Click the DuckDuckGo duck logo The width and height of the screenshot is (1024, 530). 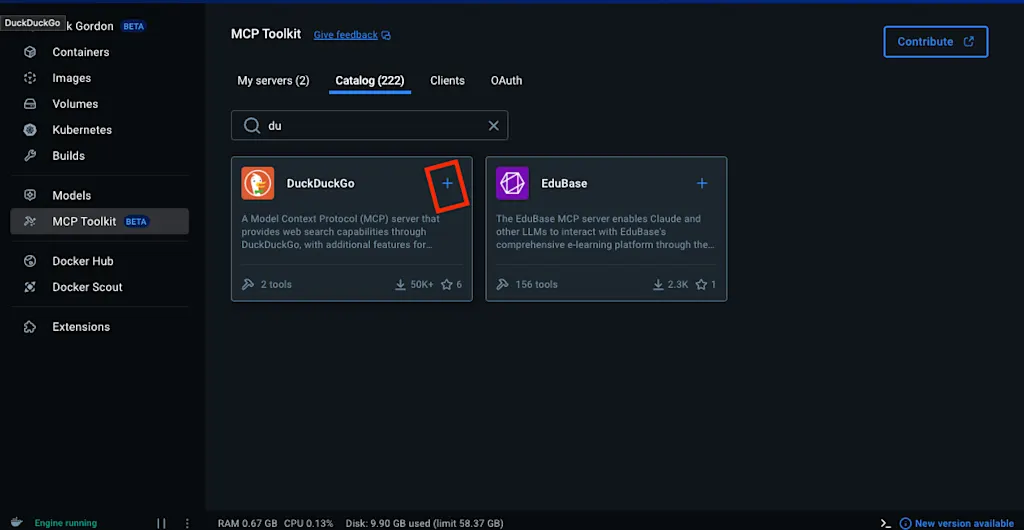click(x=257, y=183)
